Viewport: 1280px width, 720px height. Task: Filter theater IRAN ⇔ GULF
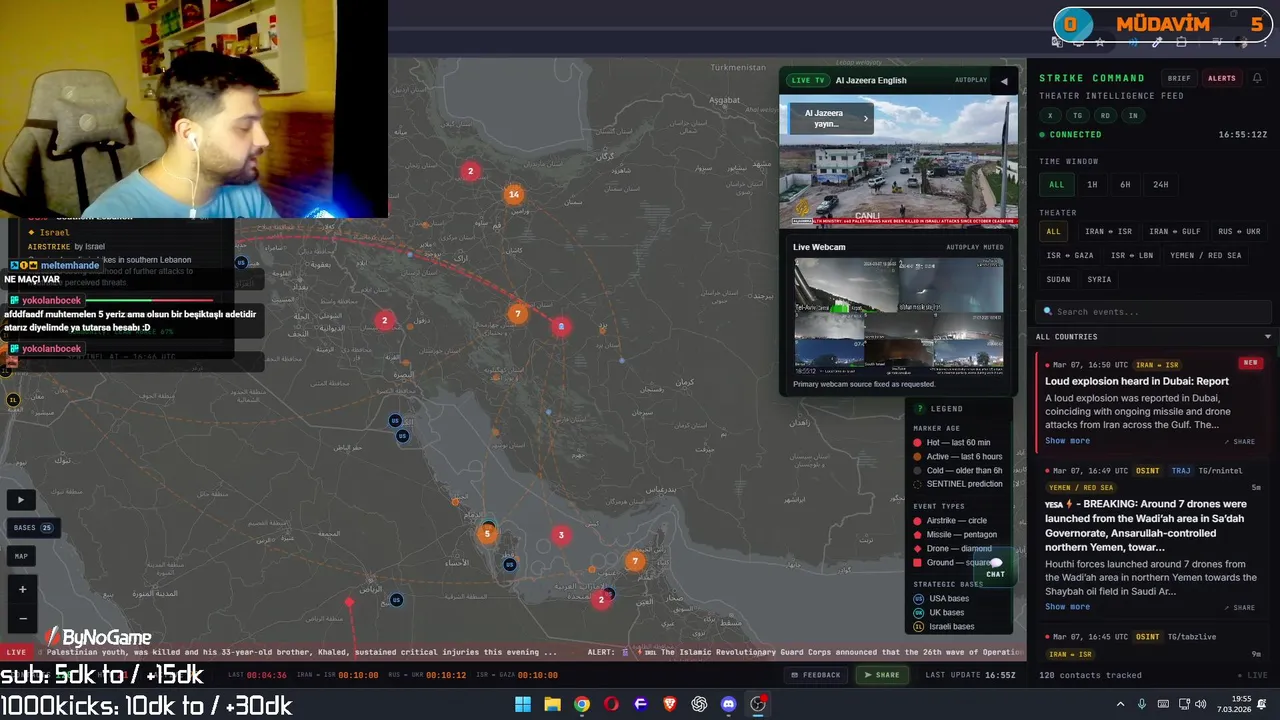pos(1174,232)
